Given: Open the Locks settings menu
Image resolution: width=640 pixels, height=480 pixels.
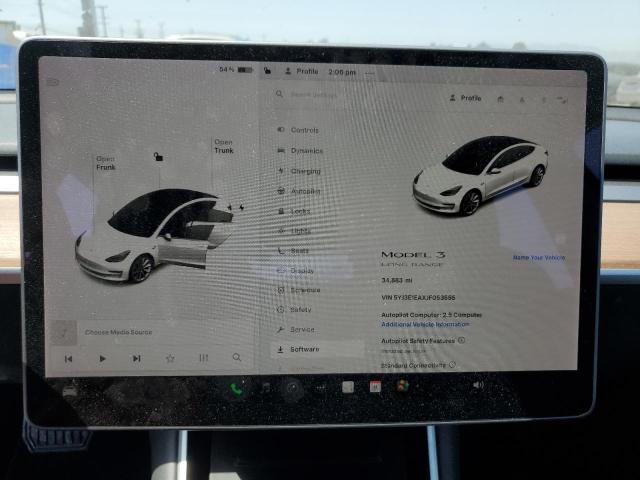Looking at the screenshot, I should tap(294, 211).
